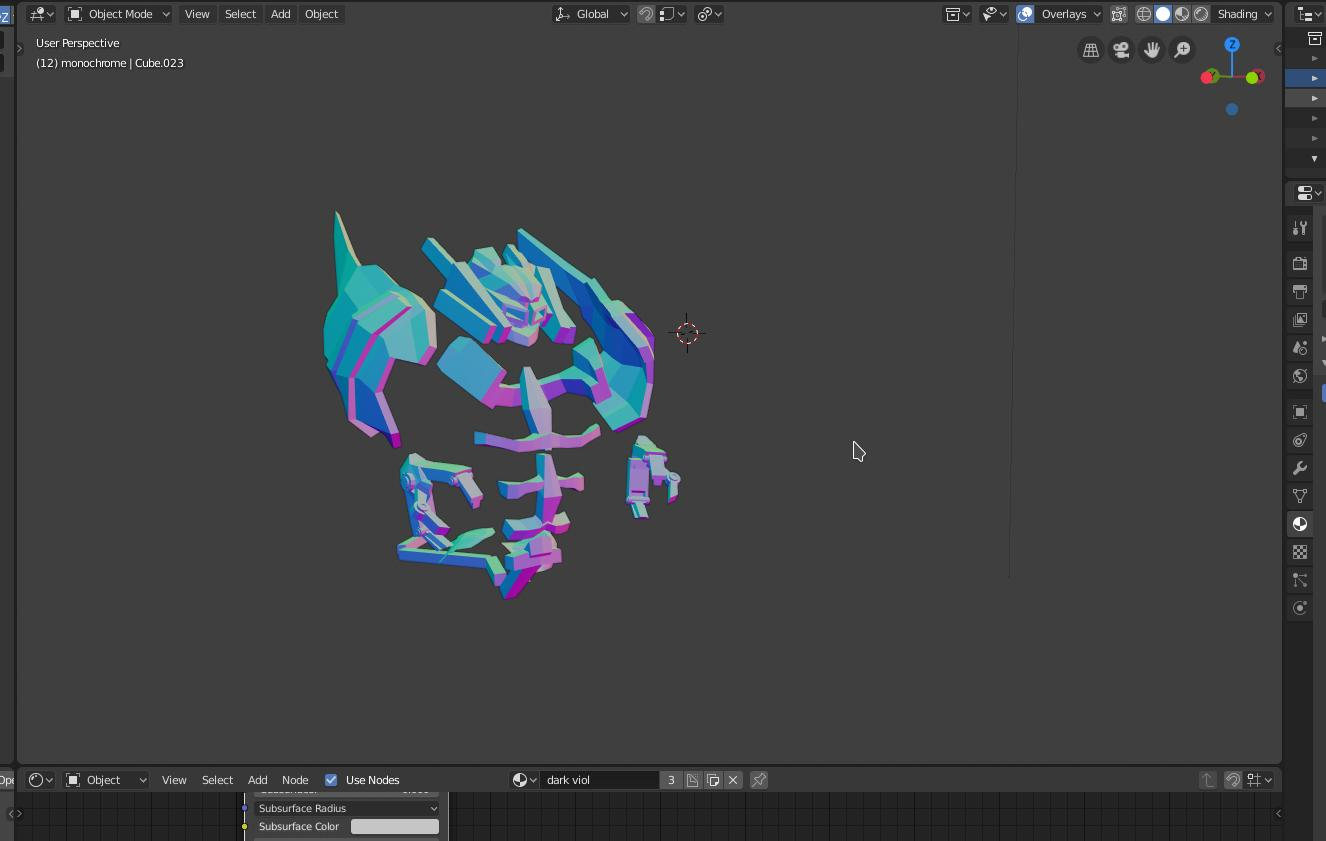Click the Z axis on navigation gizmo
The width and height of the screenshot is (1326, 841).
click(1232, 45)
